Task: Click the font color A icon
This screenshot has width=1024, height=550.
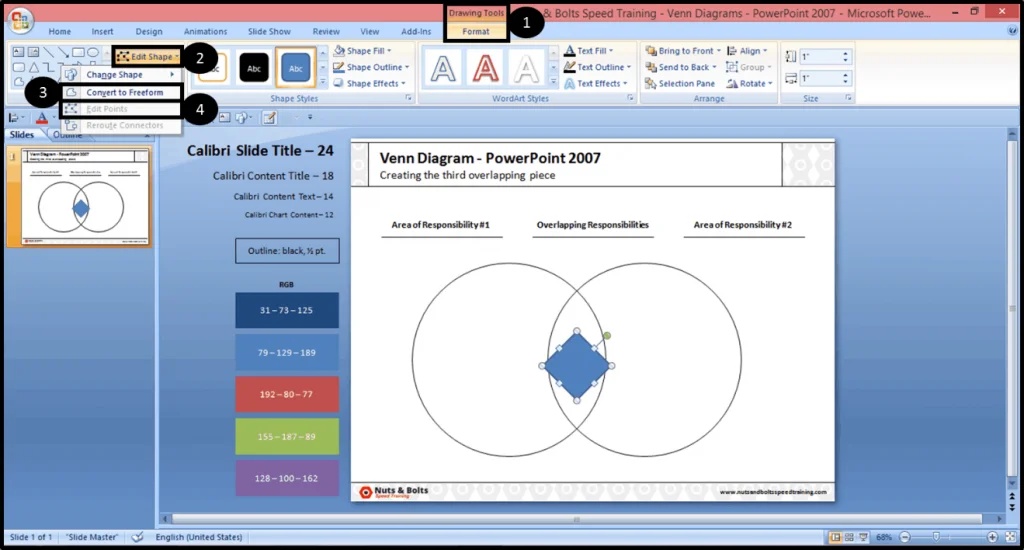Action: point(42,118)
